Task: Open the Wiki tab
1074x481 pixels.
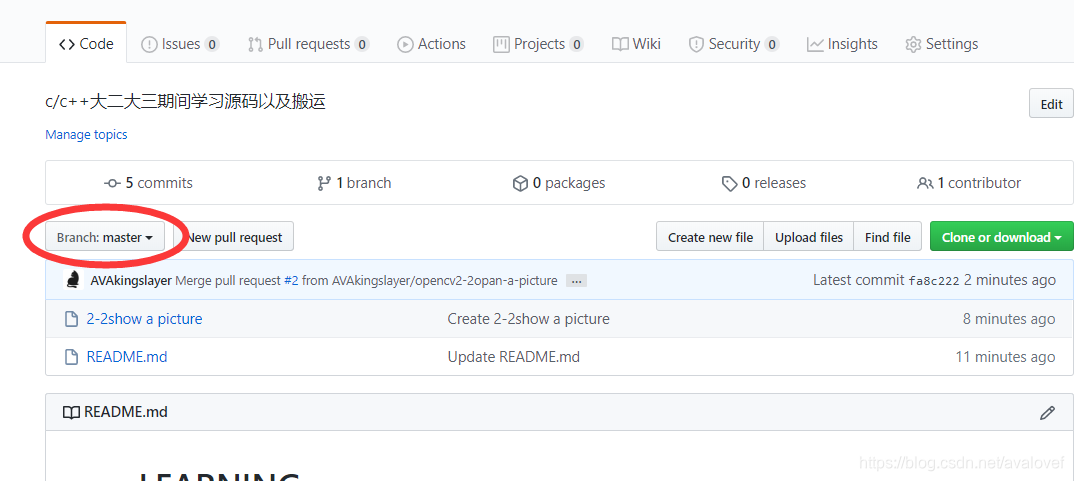Action: pyautogui.click(x=636, y=44)
